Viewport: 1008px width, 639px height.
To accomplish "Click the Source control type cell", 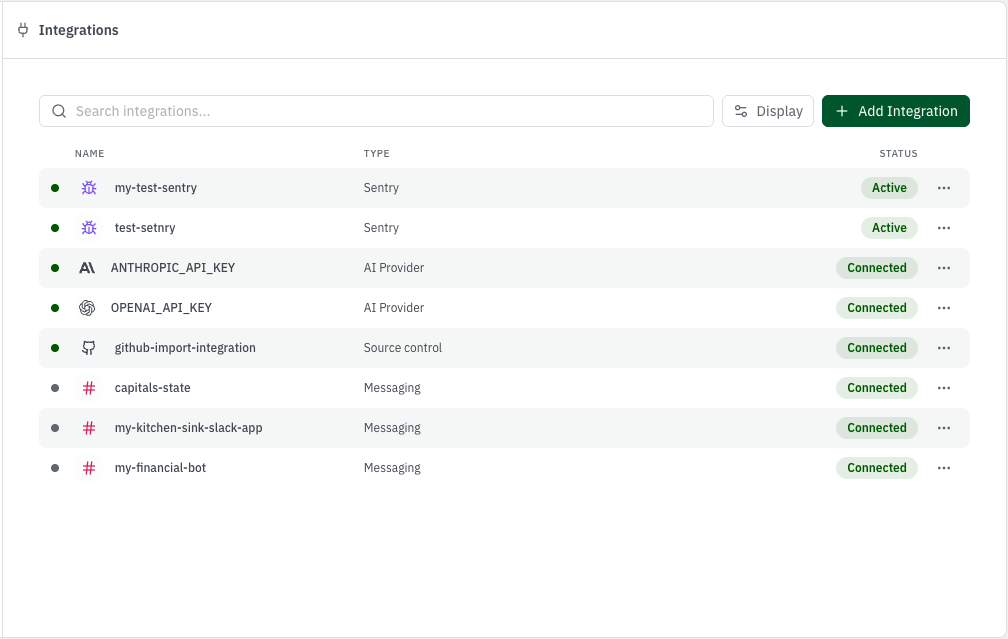I will pos(403,348).
